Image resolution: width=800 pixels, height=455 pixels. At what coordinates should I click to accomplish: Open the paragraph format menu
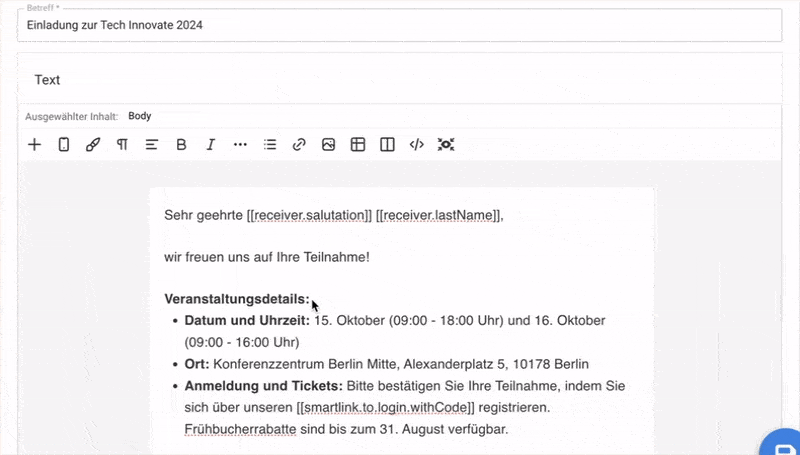coord(122,145)
